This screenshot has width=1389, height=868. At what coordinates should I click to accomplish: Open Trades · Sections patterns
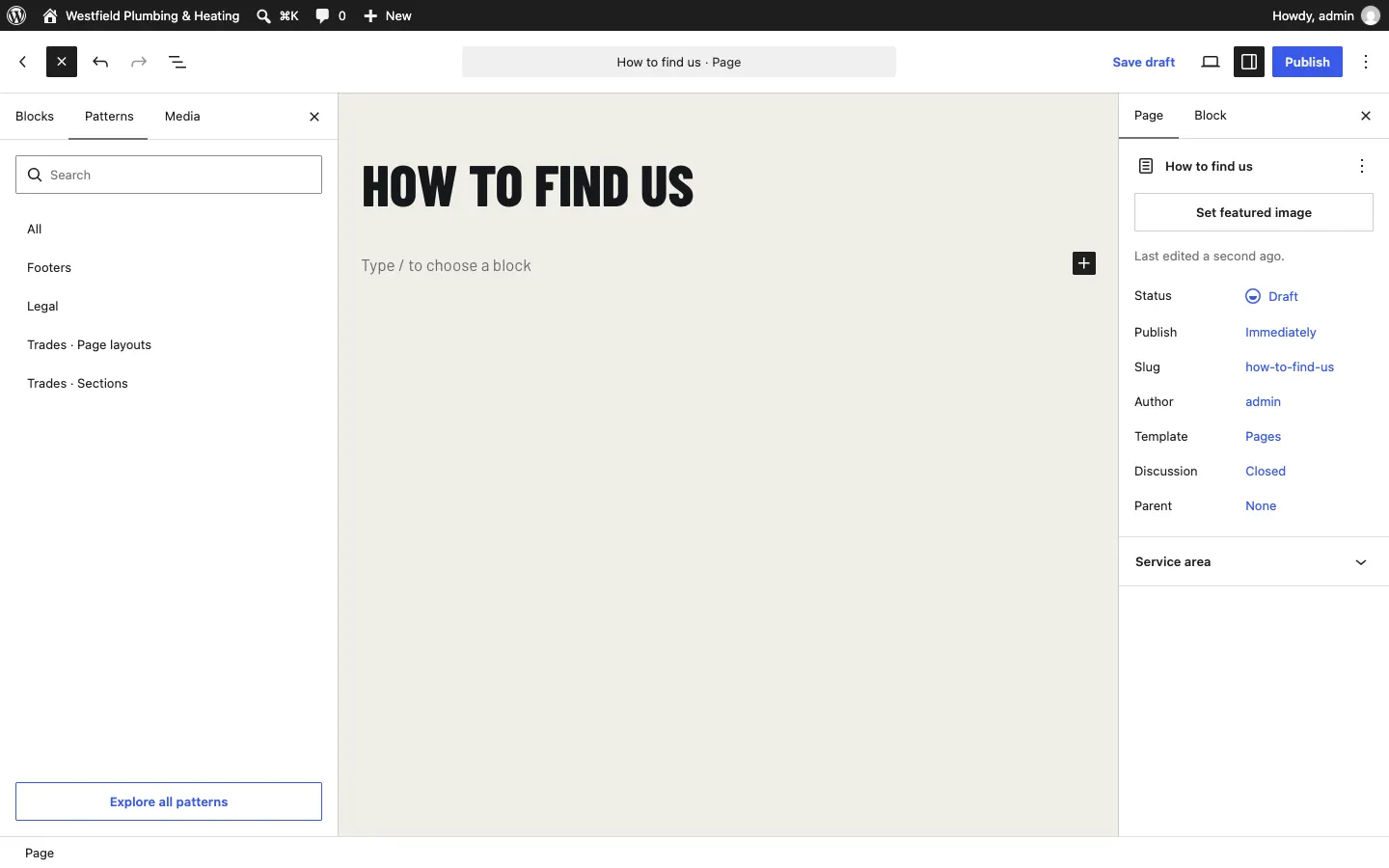coord(169,384)
